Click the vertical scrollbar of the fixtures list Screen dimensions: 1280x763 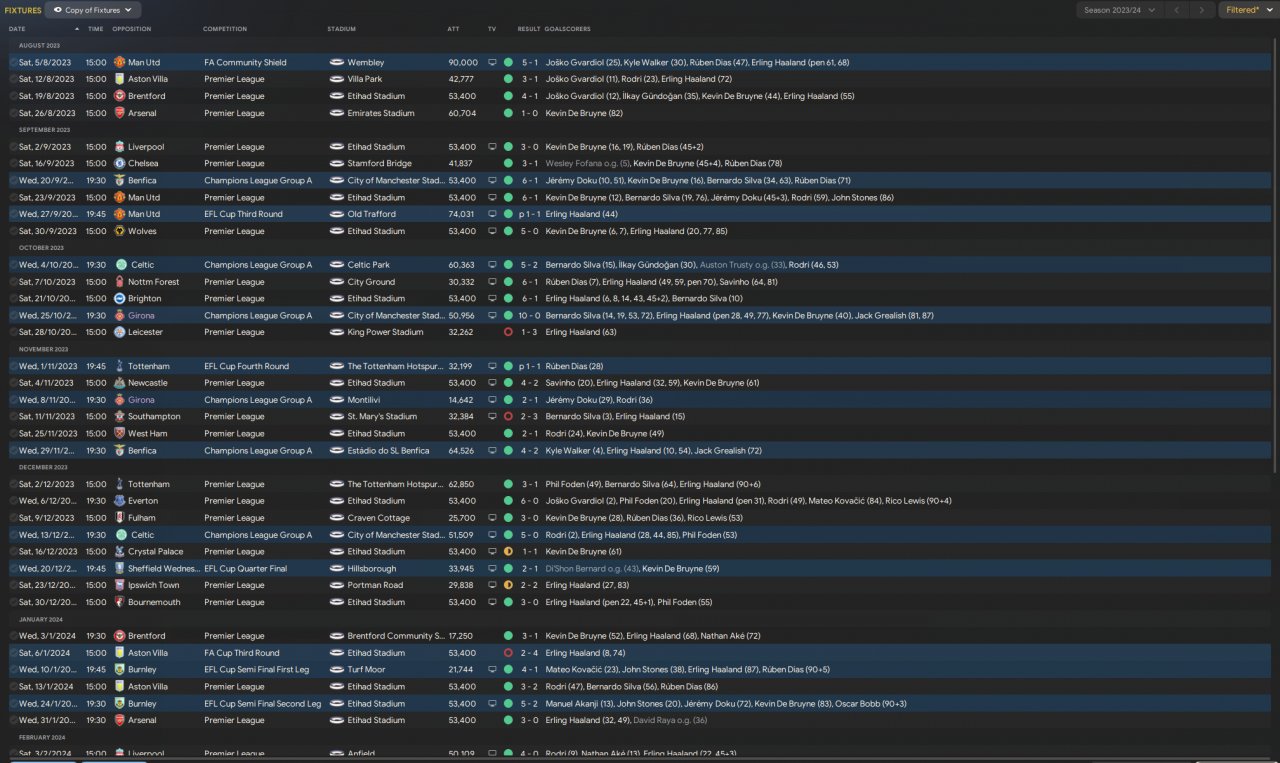tap(1275, 255)
